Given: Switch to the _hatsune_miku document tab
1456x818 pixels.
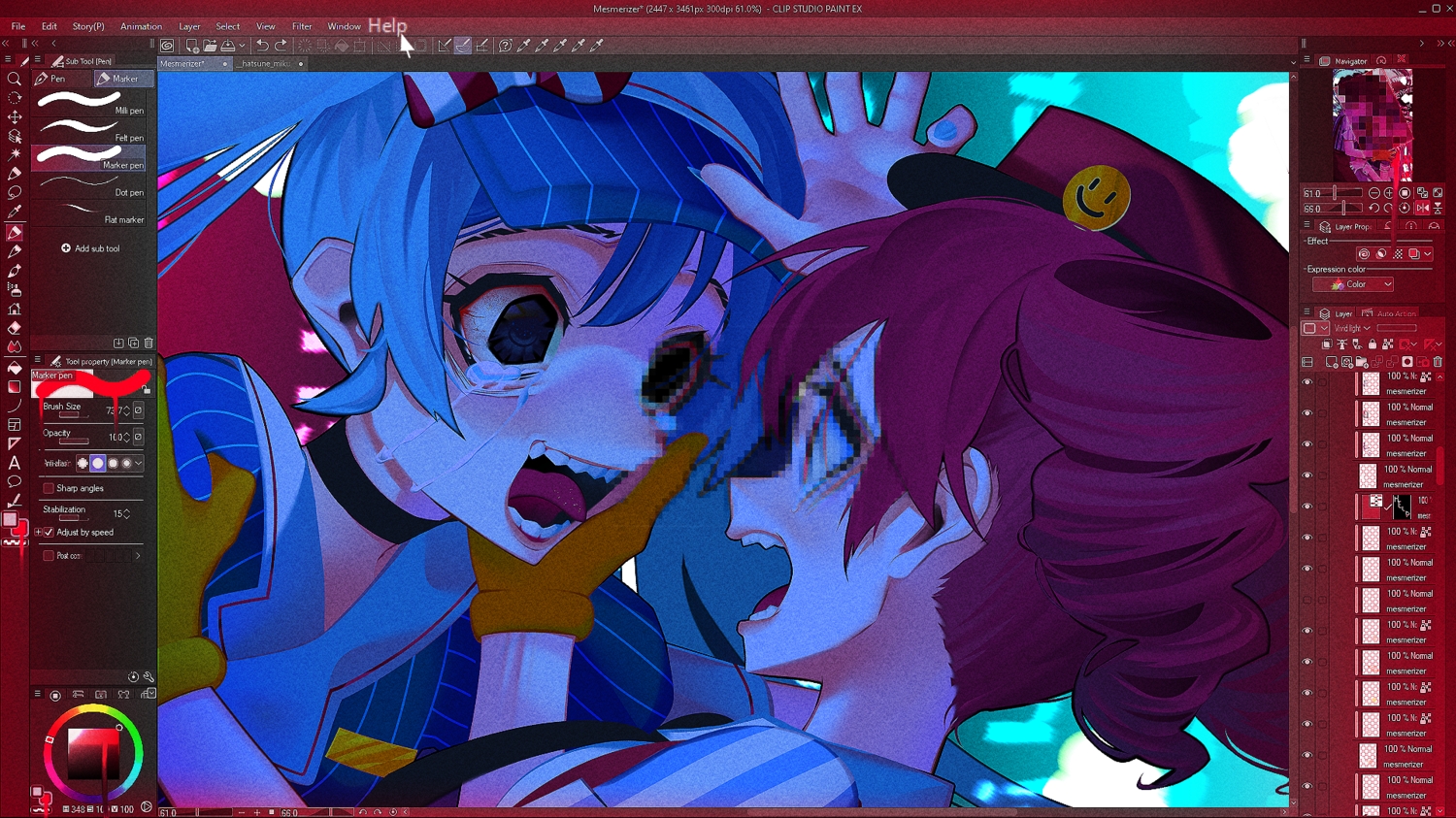Looking at the screenshot, I should point(266,64).
